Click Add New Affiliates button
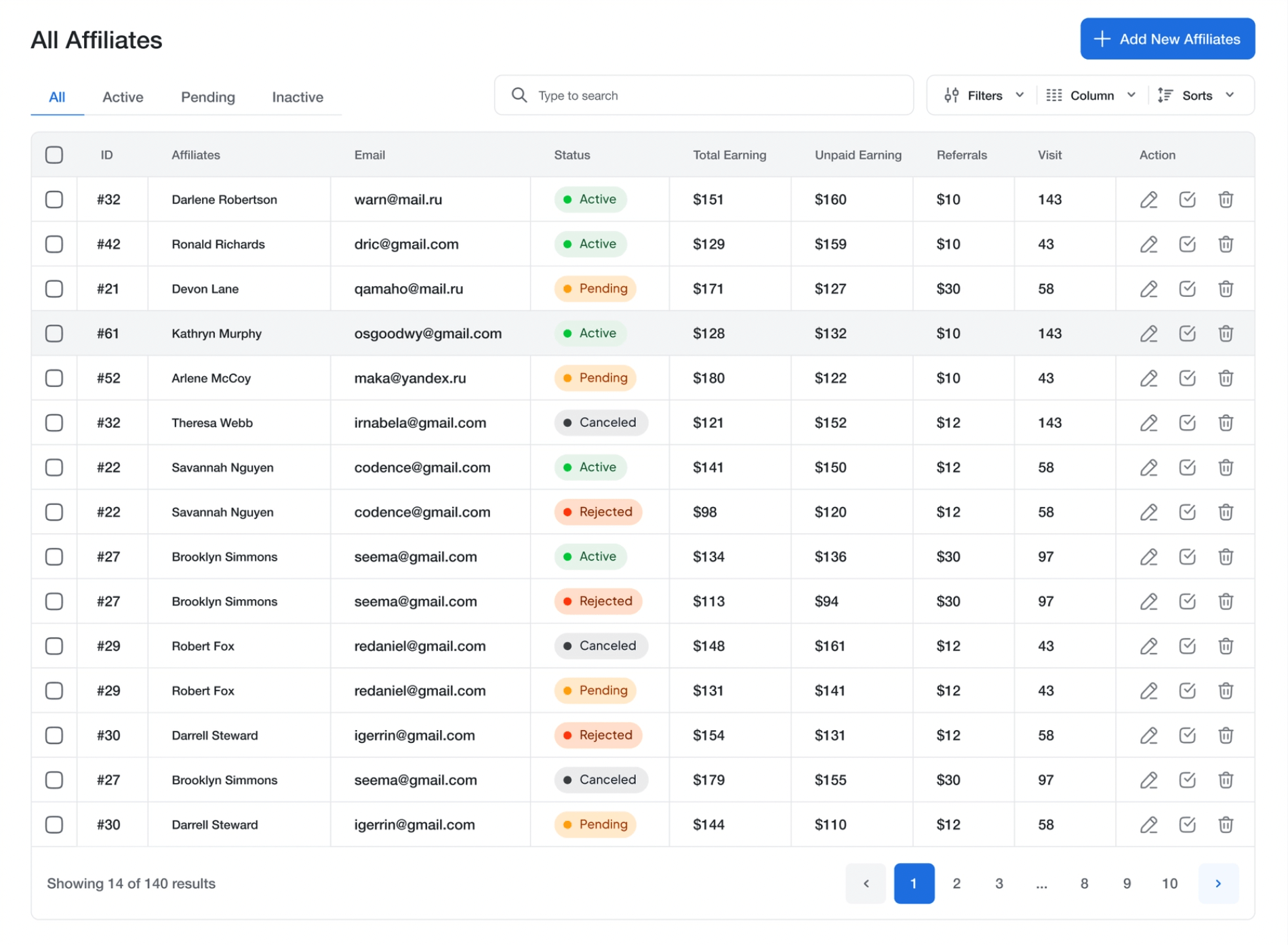1288x945 pixels. pos(1167,39)
